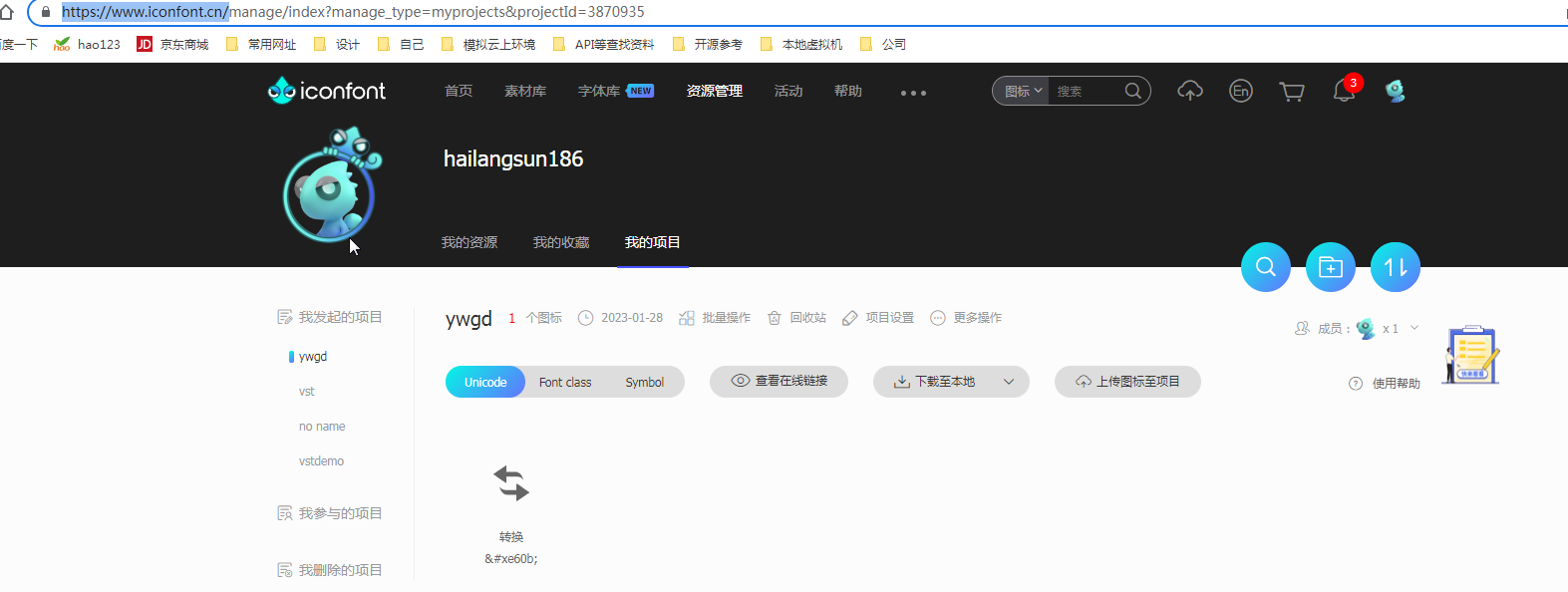The height and width of the screenshot is (592, 1568).
Task: Open user avatar menu in header
Action: coord(1396,91)
